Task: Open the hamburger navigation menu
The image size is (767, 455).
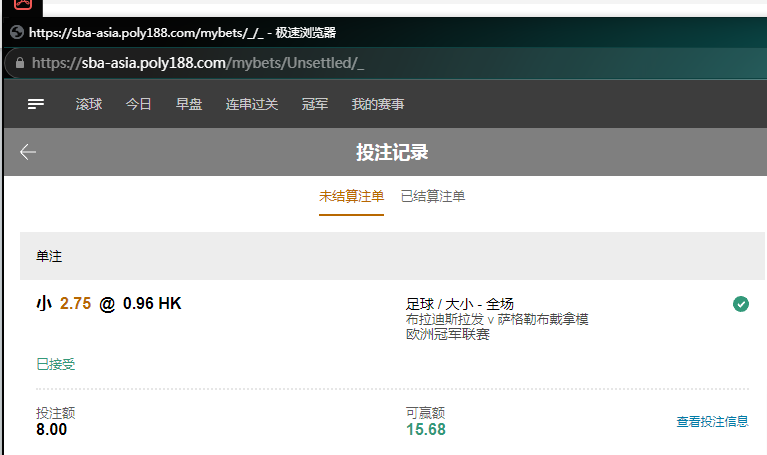Action: tap(36, 104)
